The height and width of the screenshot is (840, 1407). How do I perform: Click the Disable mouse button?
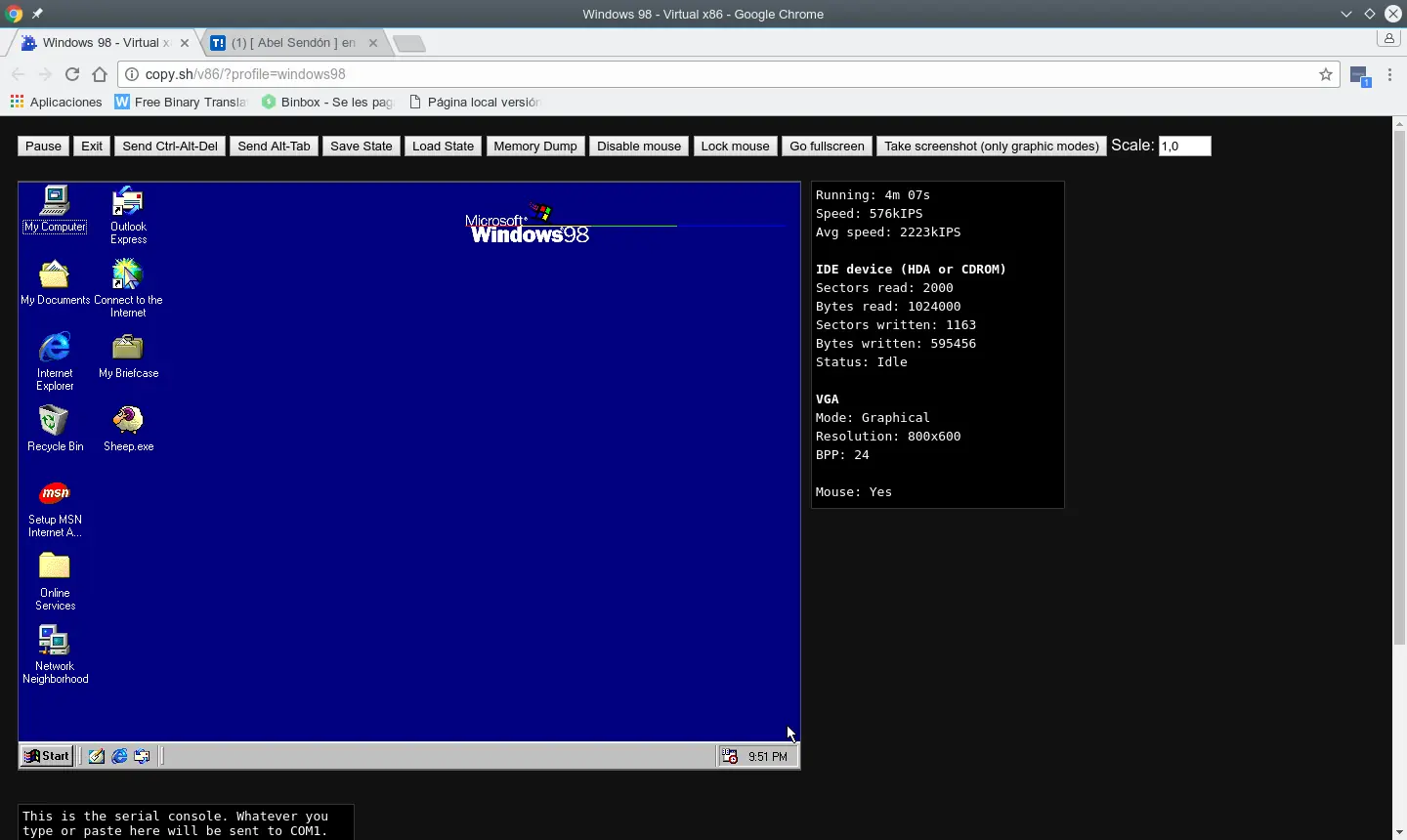[x=639, y=147]
